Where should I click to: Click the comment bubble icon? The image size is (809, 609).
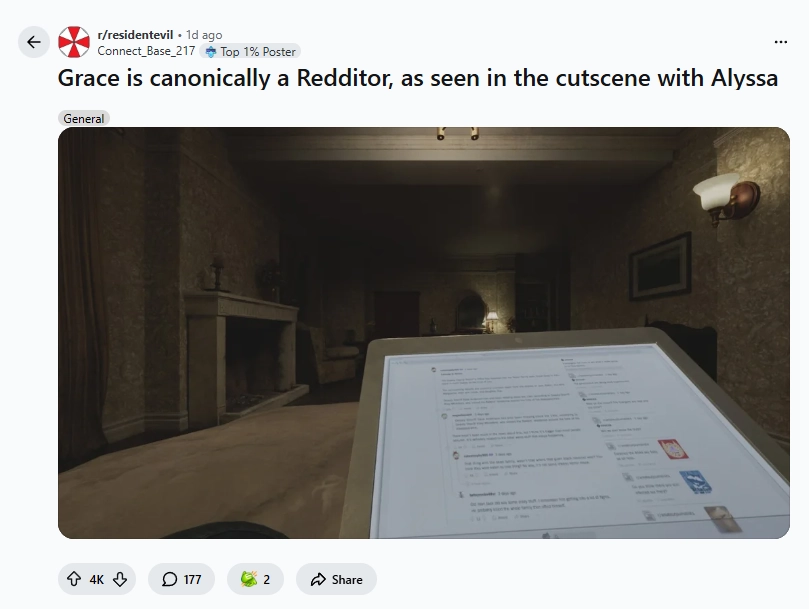(169, 579)
